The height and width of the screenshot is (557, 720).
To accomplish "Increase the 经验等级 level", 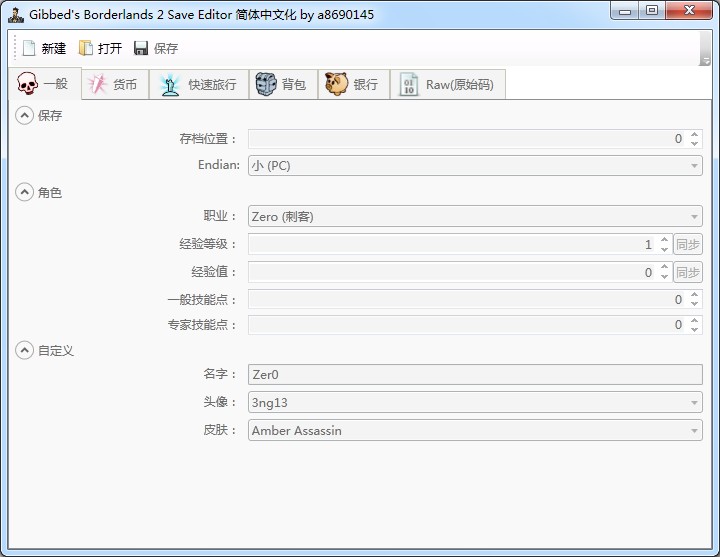I will click(664, 240).
